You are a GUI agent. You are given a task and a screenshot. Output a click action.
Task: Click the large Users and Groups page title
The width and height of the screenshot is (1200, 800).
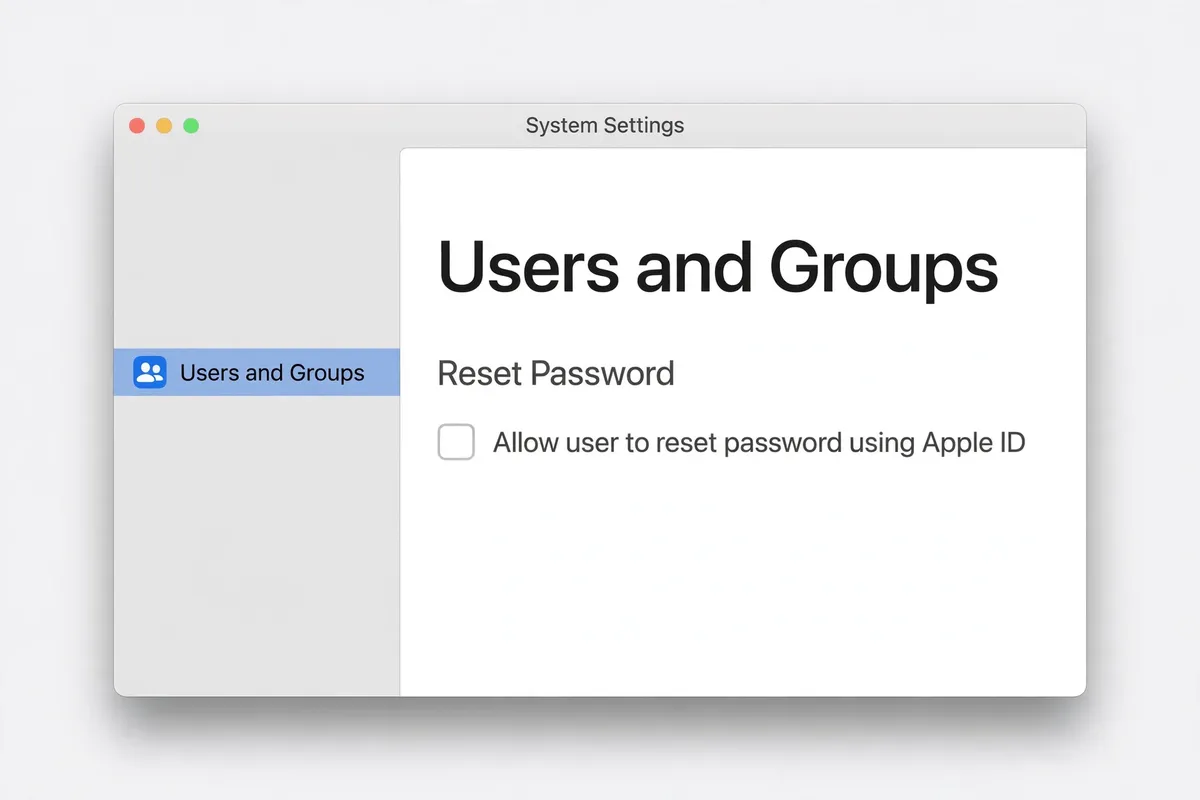pos(718,267)
